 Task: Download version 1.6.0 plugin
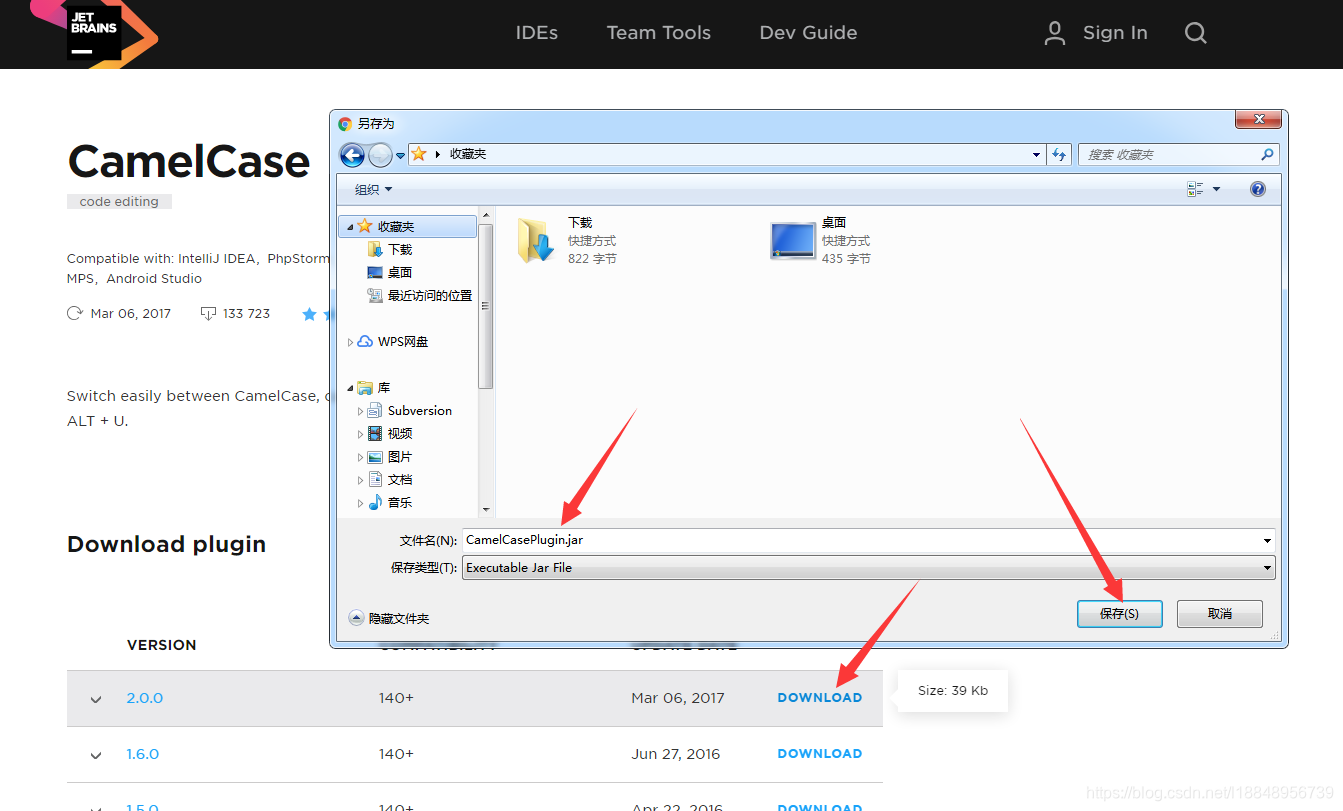(x=820, y=754)
